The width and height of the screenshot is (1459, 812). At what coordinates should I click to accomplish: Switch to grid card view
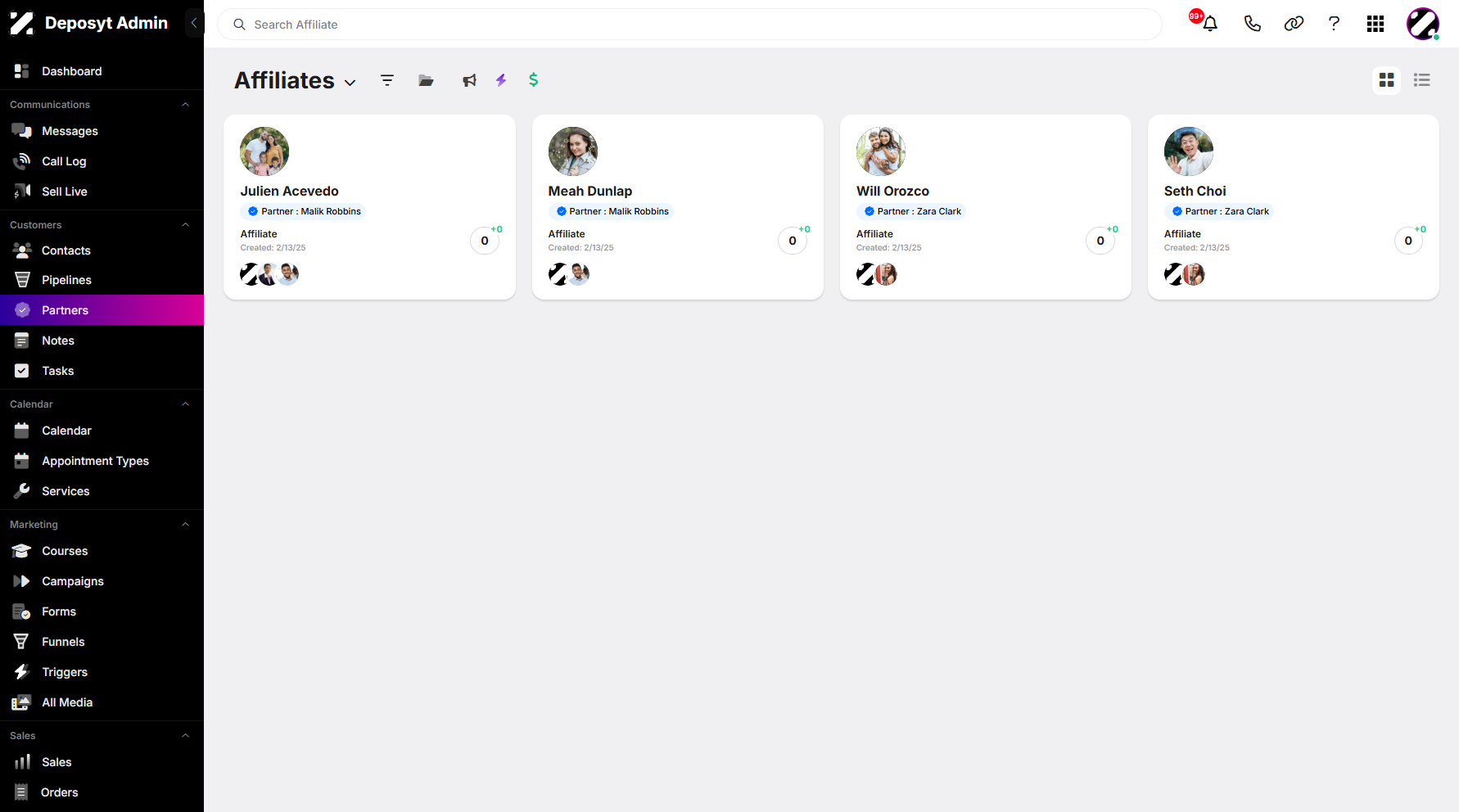point(1386,80)
